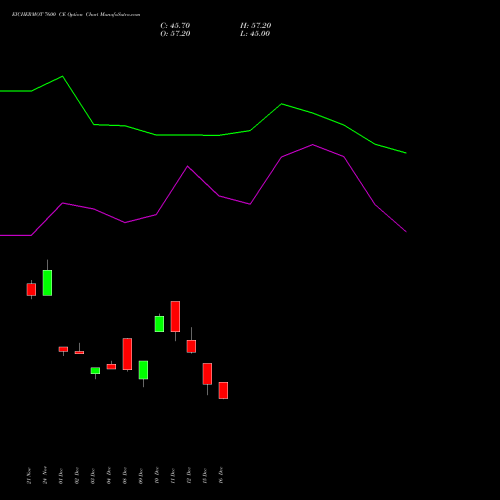Screen dimensions: 500x500
Task: Click the red candle for 21 Nov
Action: point(31,289)
